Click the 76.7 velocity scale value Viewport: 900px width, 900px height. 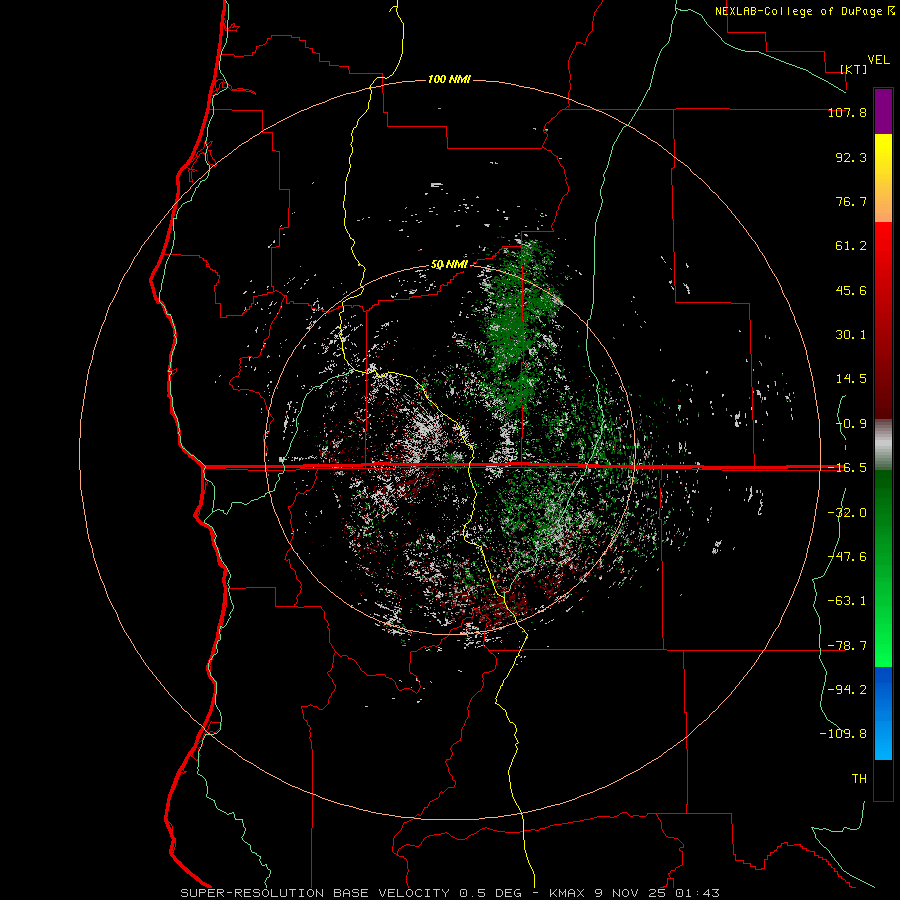[x=851, y=201]
